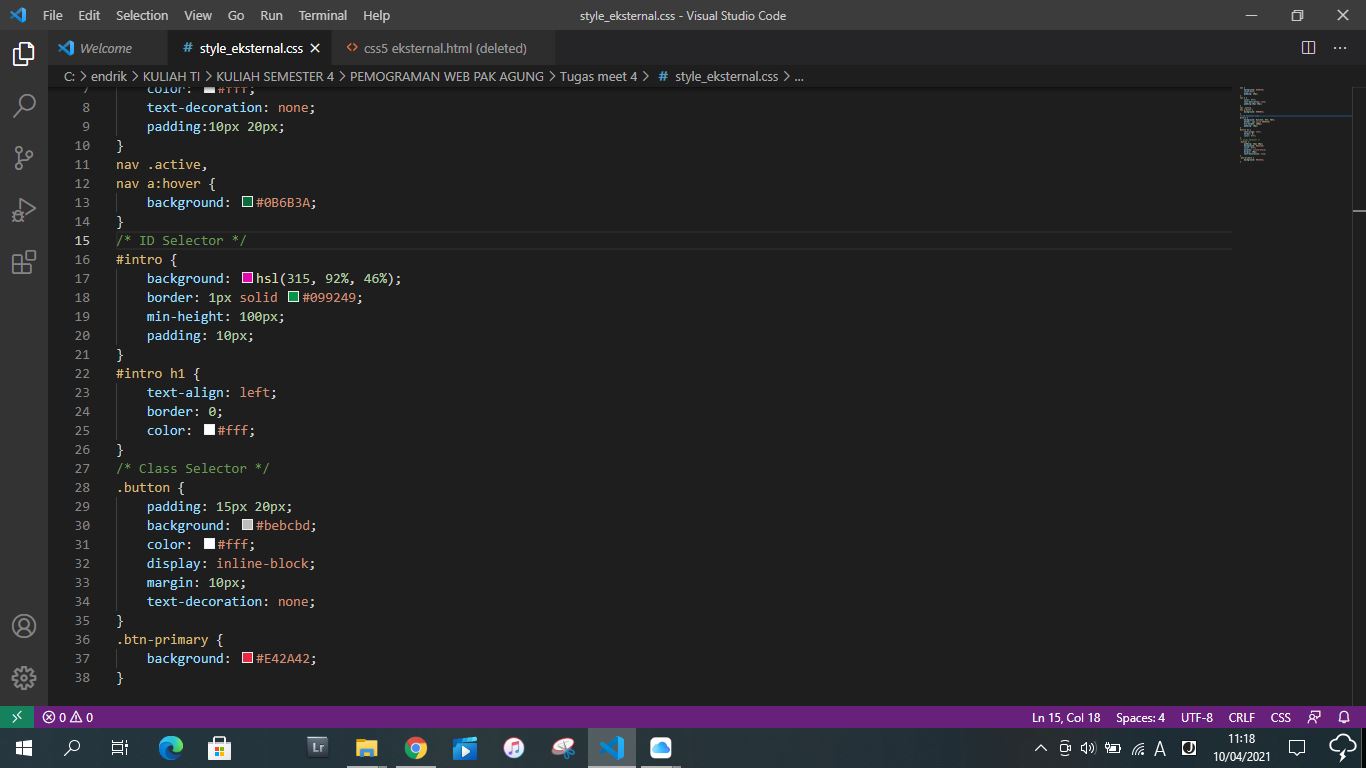Click UTF-8 encoding in status bar
Image resolution: width=1366 pixels, height=768 pixels.
point(1196,717)
